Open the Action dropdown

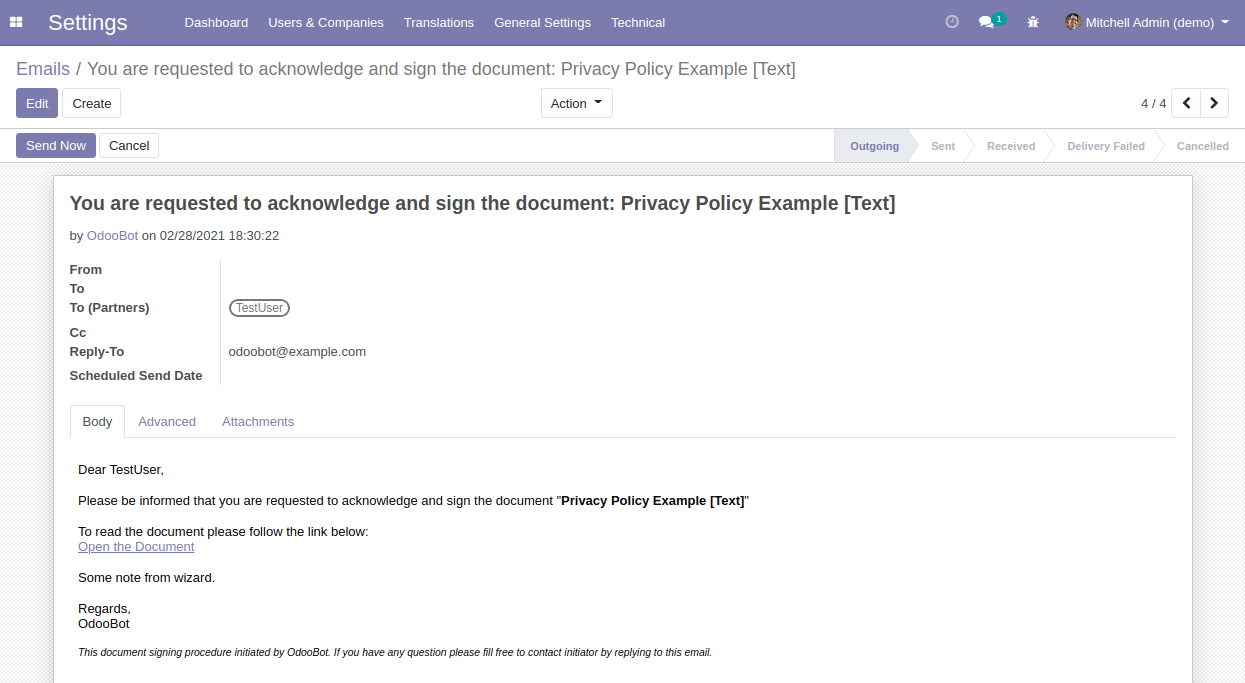576,102
